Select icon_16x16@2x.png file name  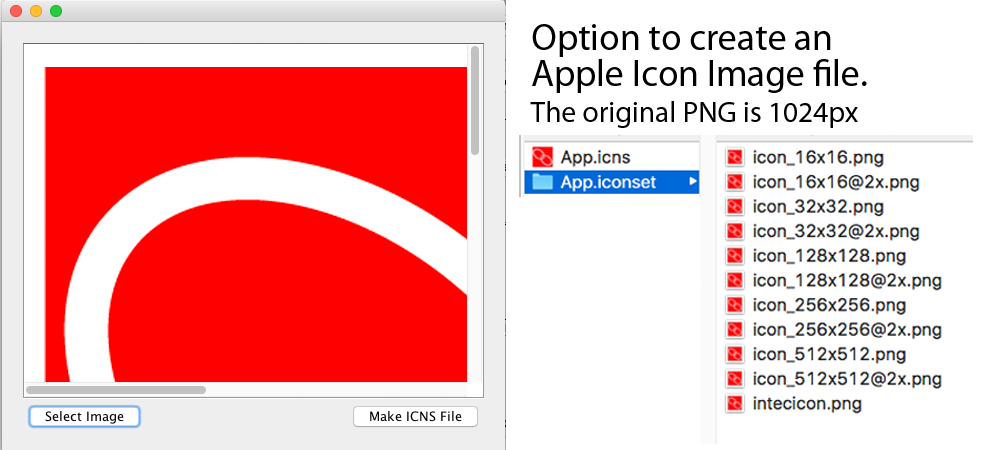[x=836, y=182]
